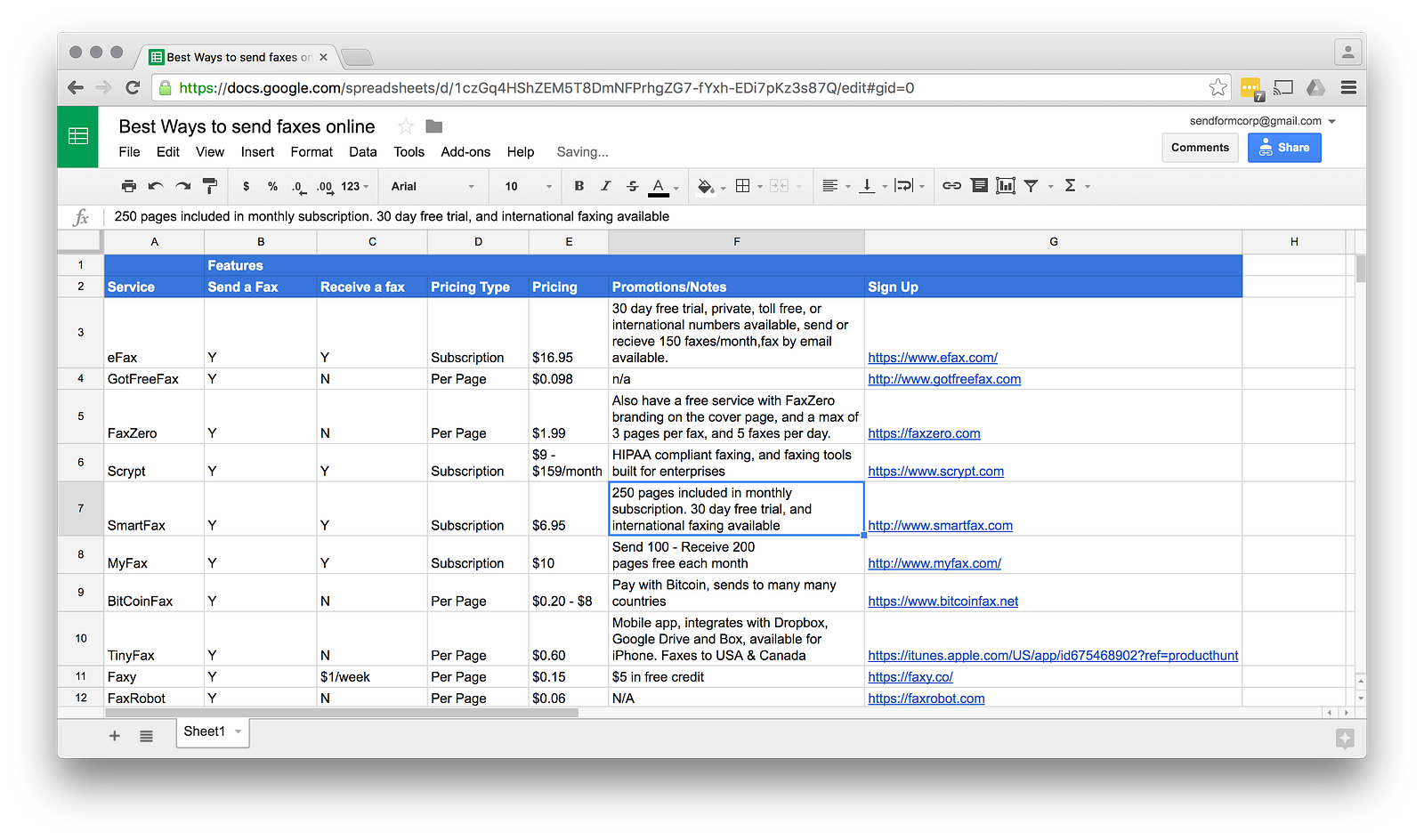Image resolution: width=1424 pixels, height=840 pixels.
Task: Follow the faxzero.com link
Action: click(924, 433)
